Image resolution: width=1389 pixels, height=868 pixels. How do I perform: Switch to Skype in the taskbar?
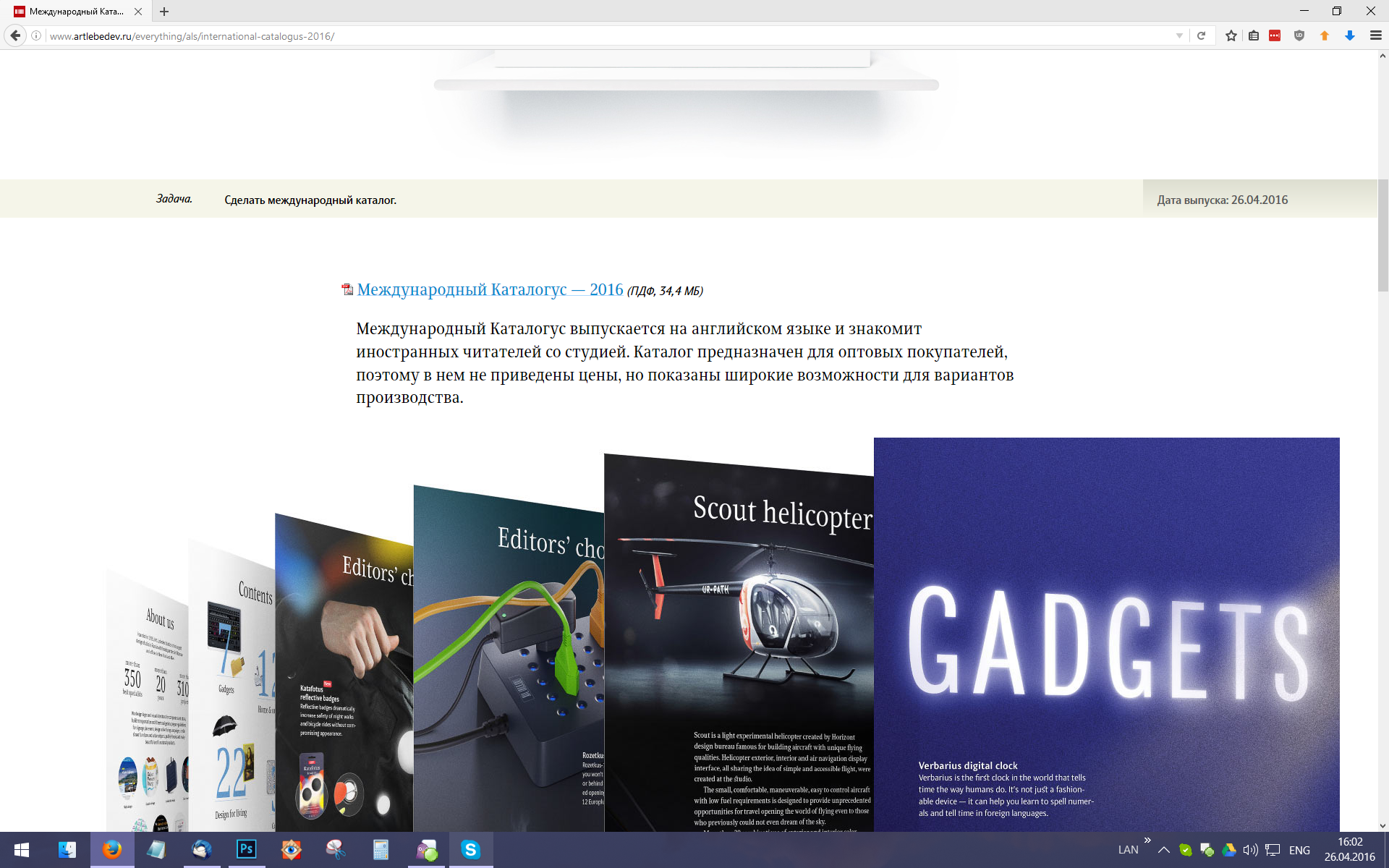471,850
